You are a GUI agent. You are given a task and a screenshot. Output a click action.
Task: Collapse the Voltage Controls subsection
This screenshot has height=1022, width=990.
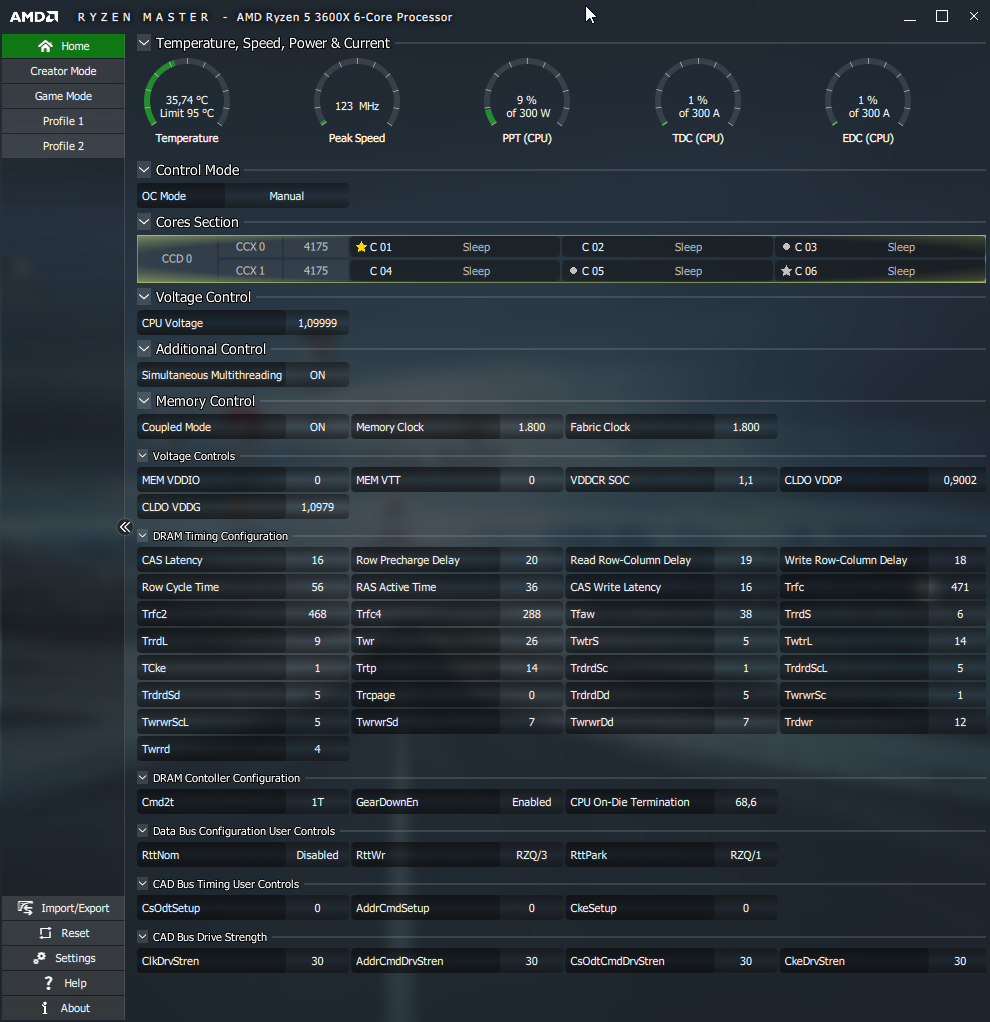[143, 456]
